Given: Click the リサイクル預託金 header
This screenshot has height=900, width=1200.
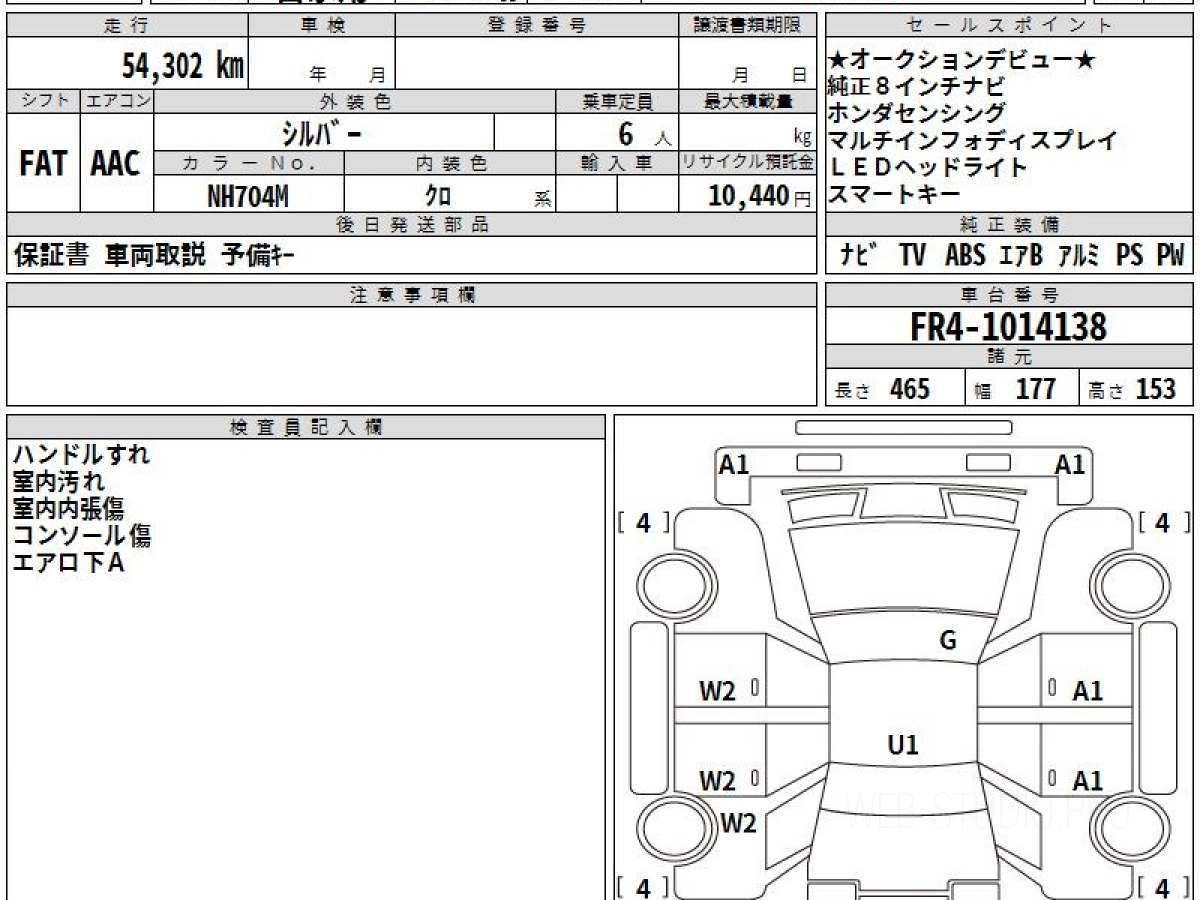Looking at the screenshot, I should [747, 163].
